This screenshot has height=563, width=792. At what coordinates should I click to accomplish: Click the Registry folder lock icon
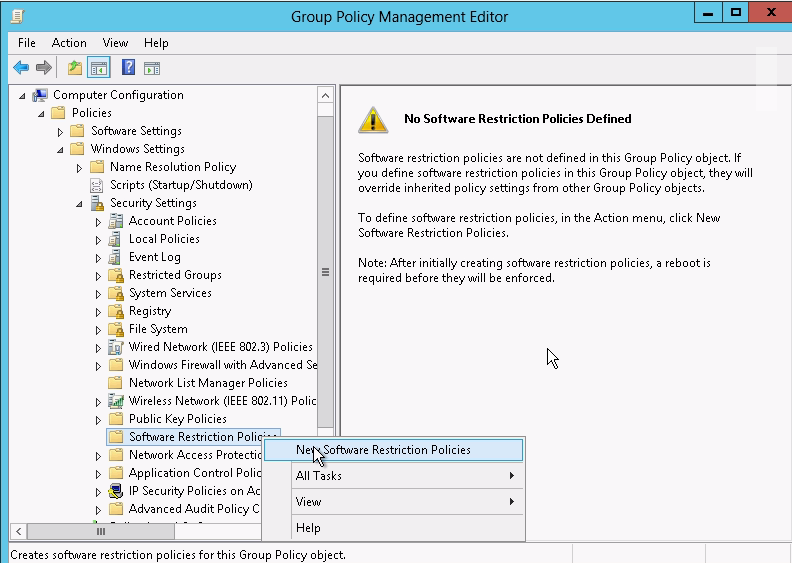pos(116,311)
